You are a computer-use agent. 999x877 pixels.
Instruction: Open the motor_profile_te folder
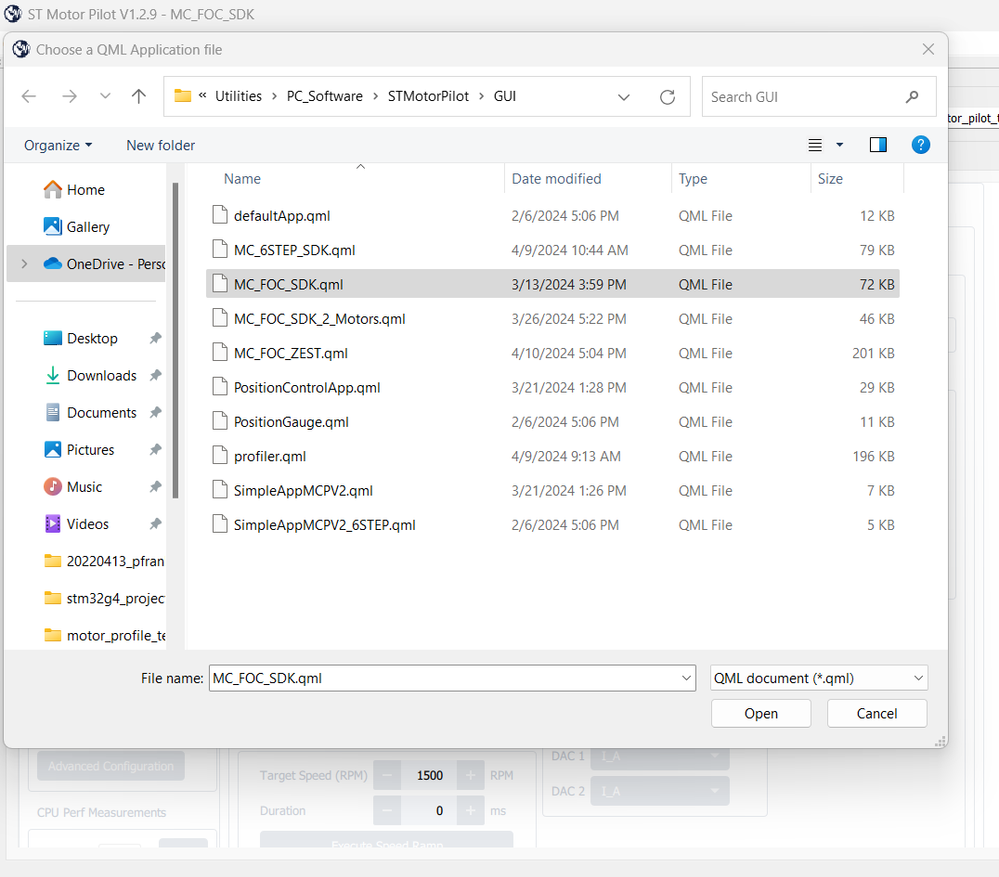[x=104, y=635]
